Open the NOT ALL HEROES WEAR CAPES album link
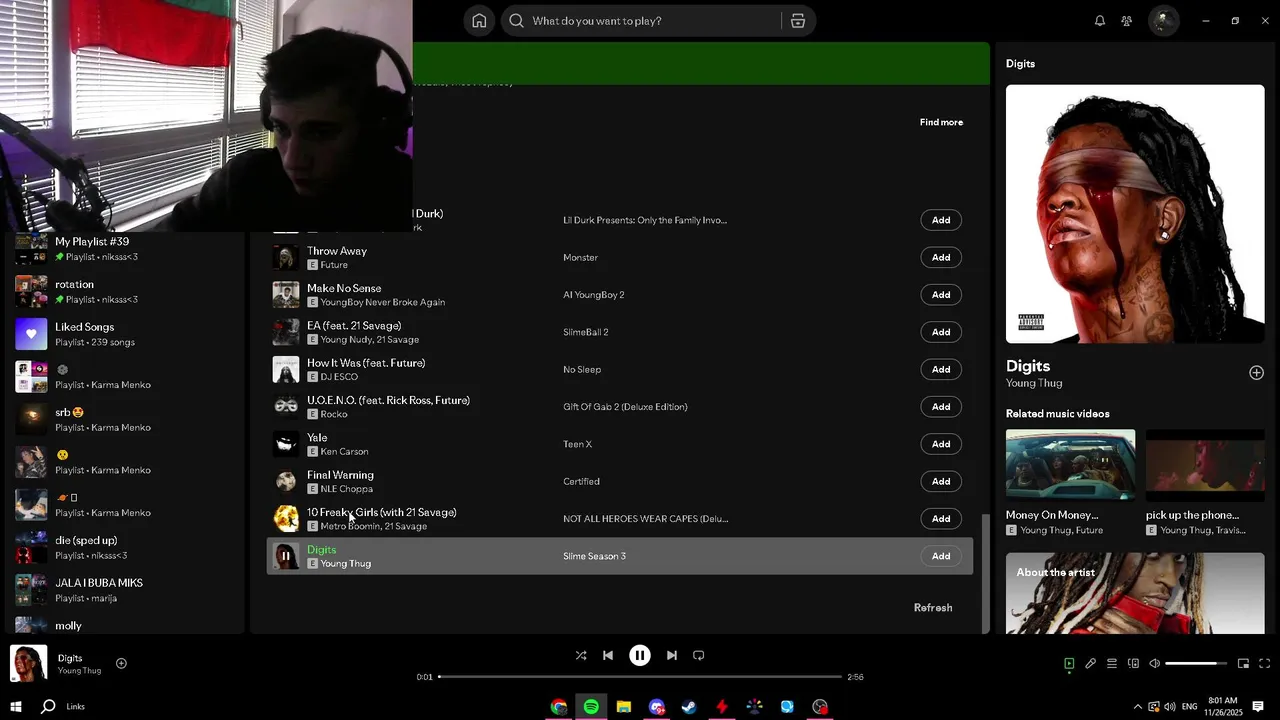This screenshot has width=1280, height=720. [645, 519]
